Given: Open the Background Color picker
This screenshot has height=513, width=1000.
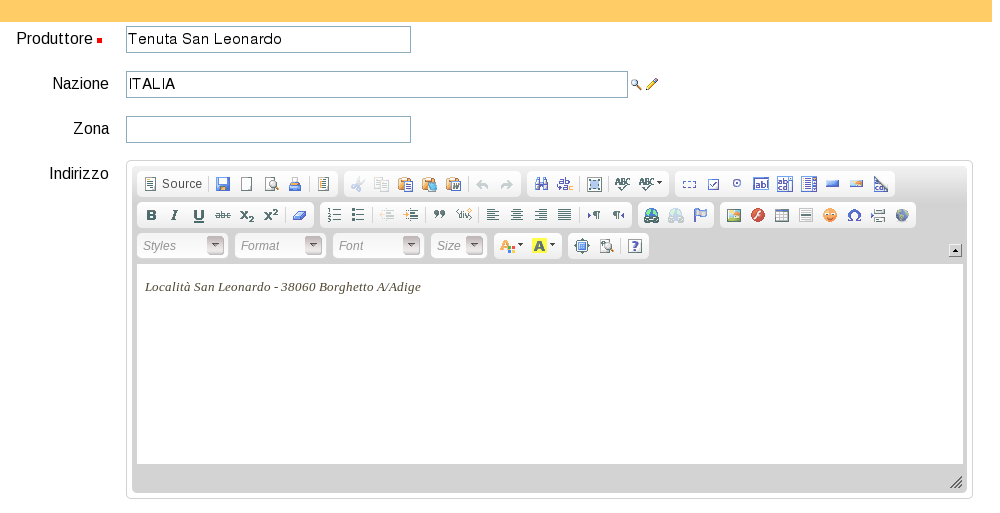Looking at the screenshot, I should coord(543,246).
